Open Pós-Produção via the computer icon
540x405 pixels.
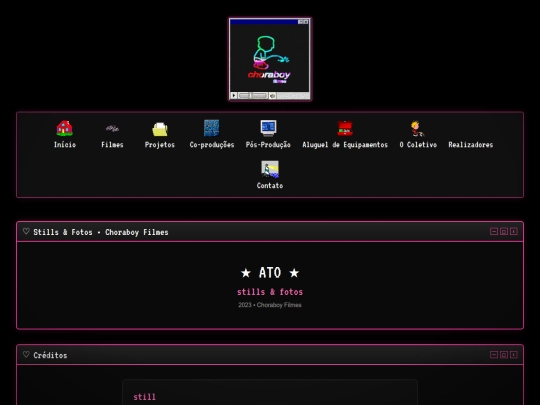pos(268,128)
